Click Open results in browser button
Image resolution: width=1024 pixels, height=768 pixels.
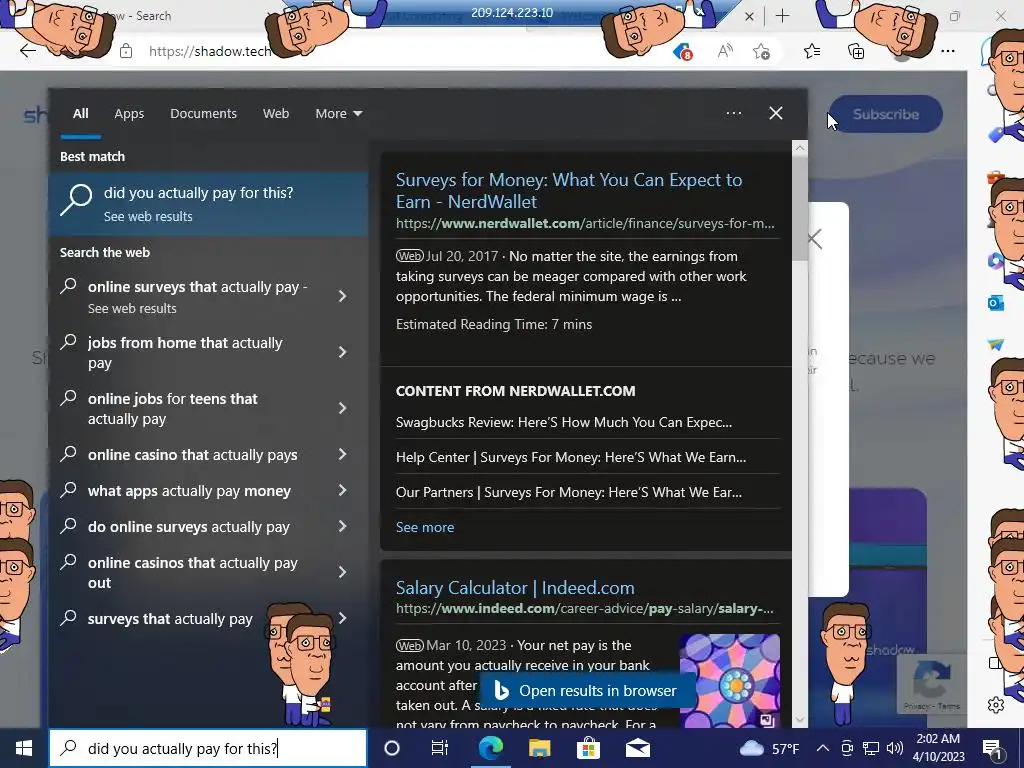click(x=588, y=691)
